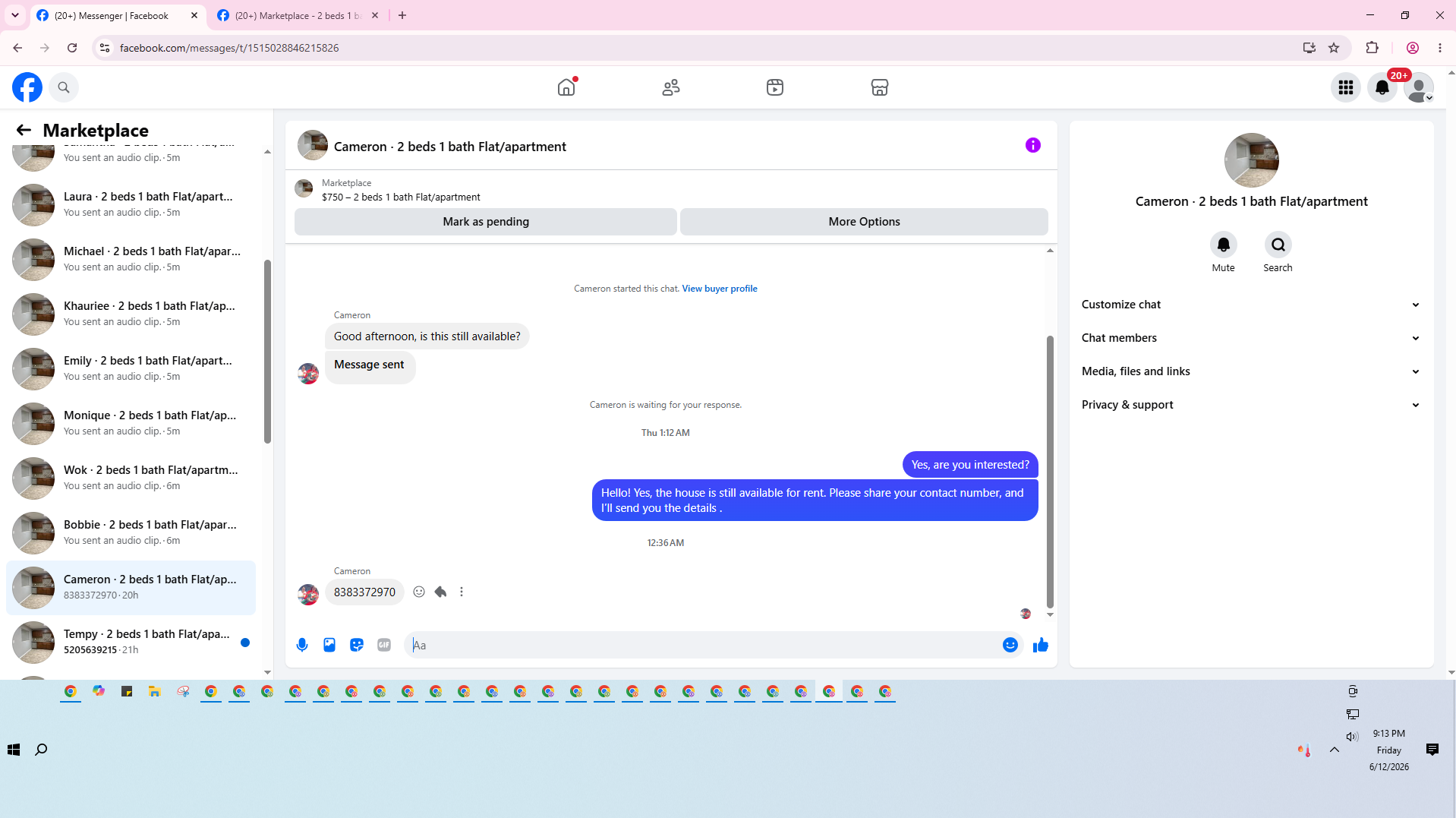Screen dimensions: 1456x818
Task: Click More Options for the listing
Action: click(x=864, y=222)
